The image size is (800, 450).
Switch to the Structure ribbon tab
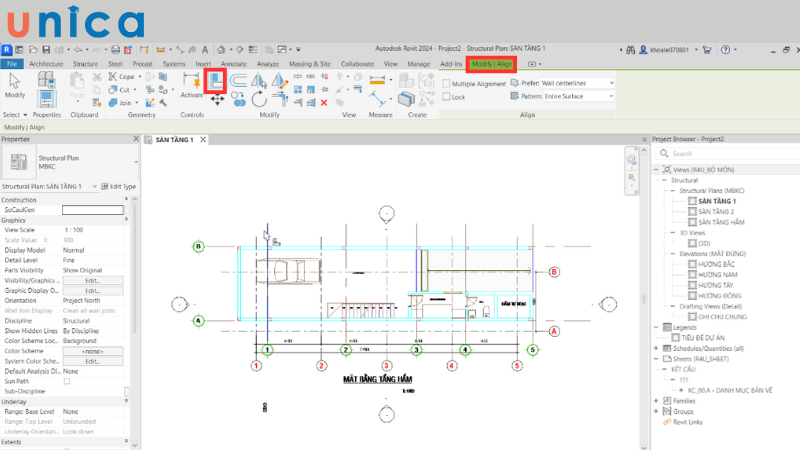85,64
